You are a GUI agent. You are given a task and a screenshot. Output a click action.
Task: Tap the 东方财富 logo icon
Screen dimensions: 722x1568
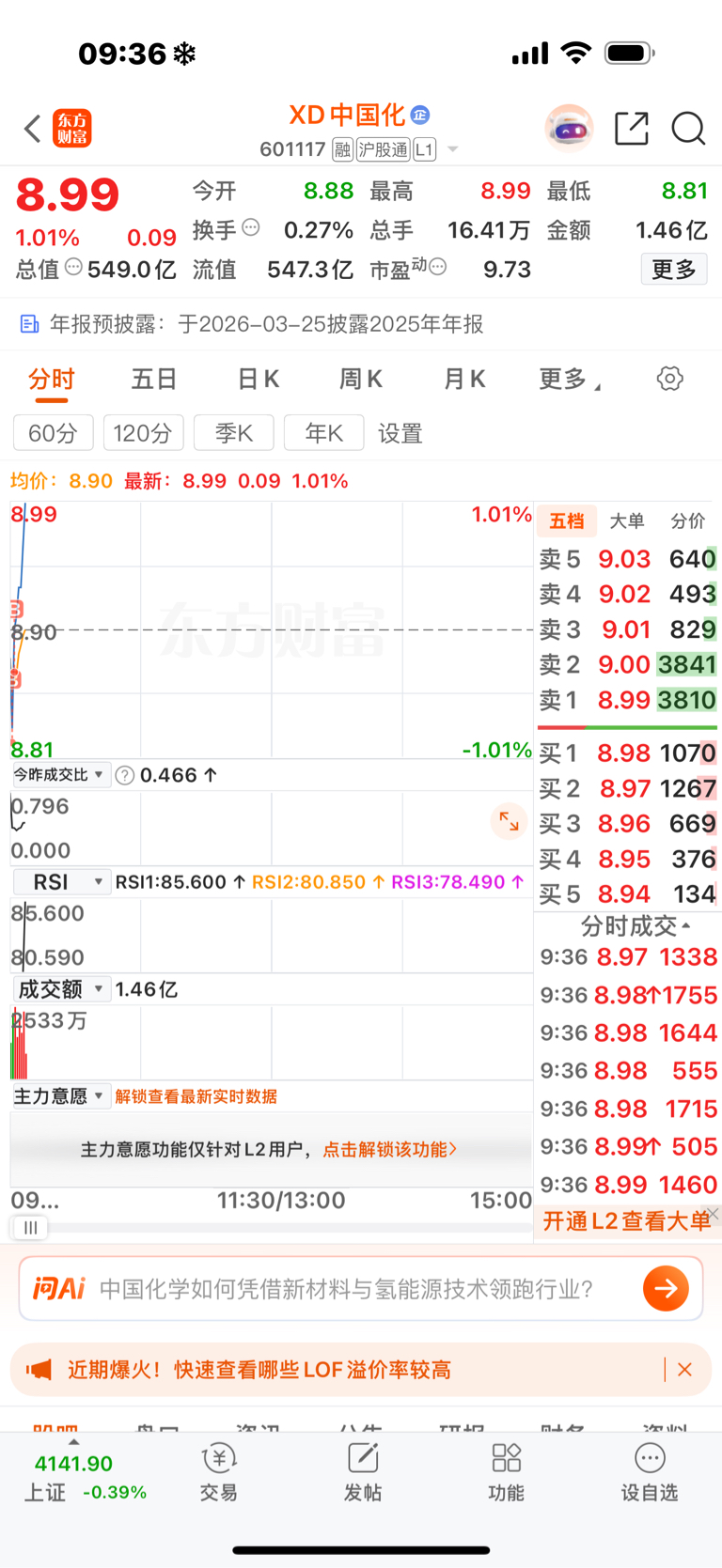pyautogui.click(x=72, y=128)
